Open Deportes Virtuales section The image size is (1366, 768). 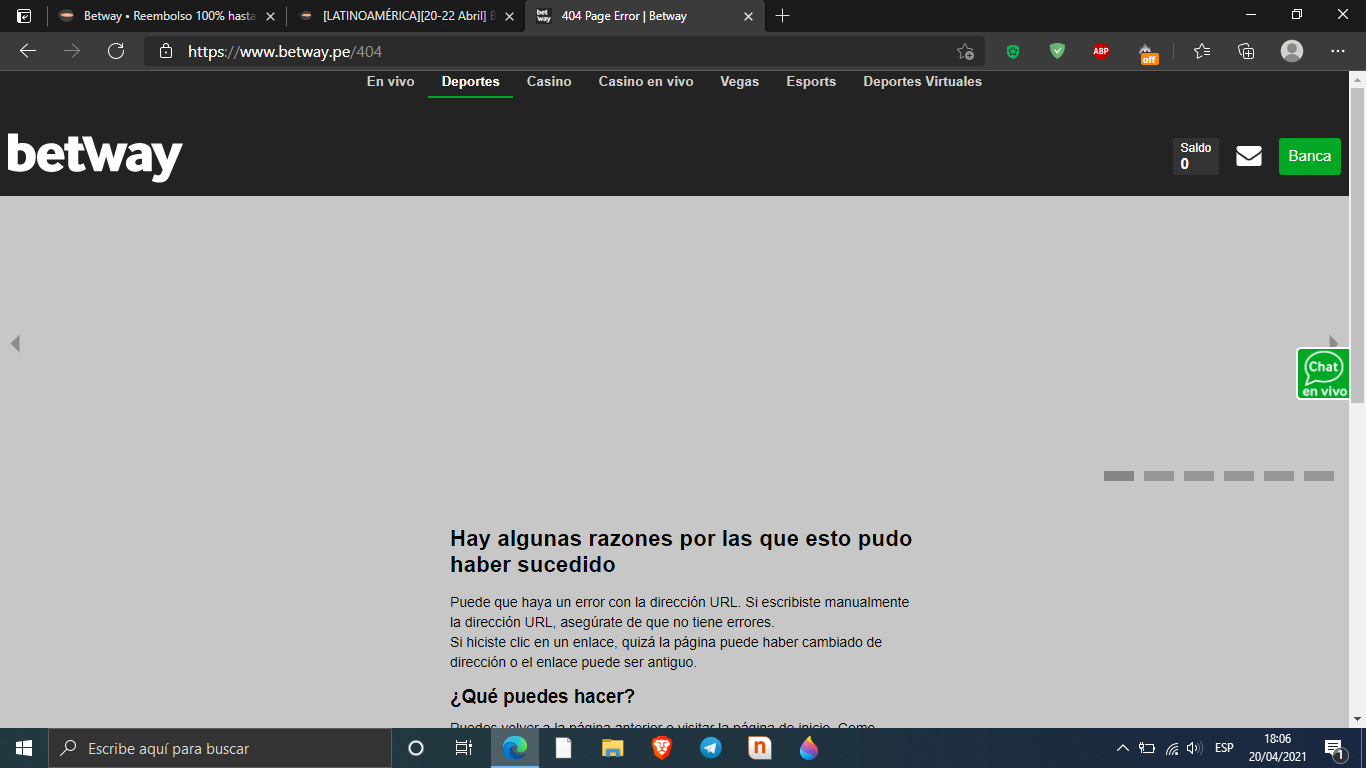(x=922, y=82)
